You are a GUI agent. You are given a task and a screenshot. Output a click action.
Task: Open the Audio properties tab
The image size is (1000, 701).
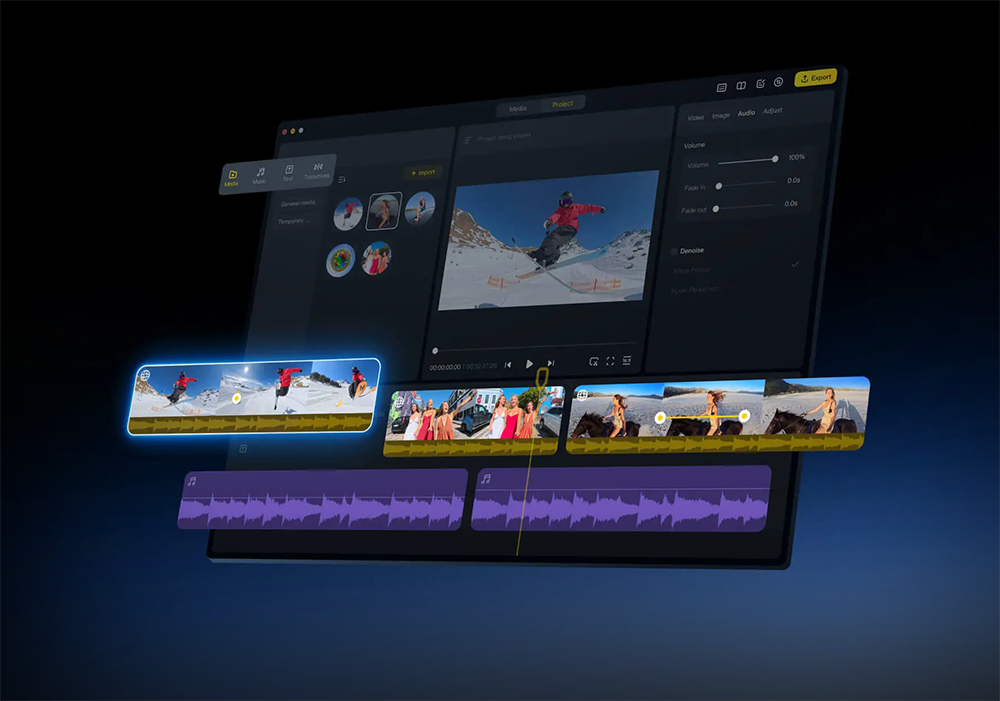[746, 113]
